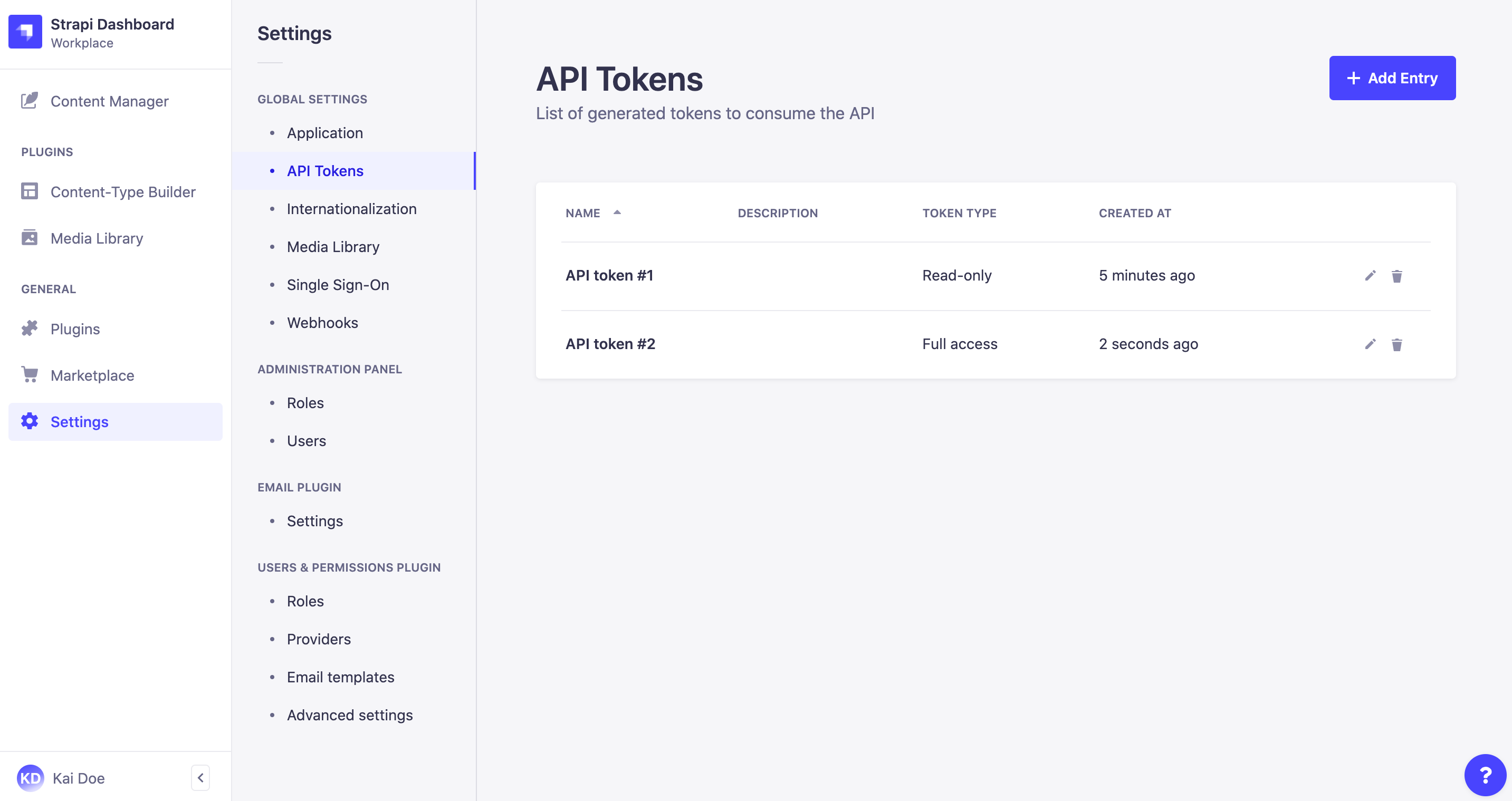Click the Strapi Dashboard logo

pyautogui.click(x=25, y=32)
